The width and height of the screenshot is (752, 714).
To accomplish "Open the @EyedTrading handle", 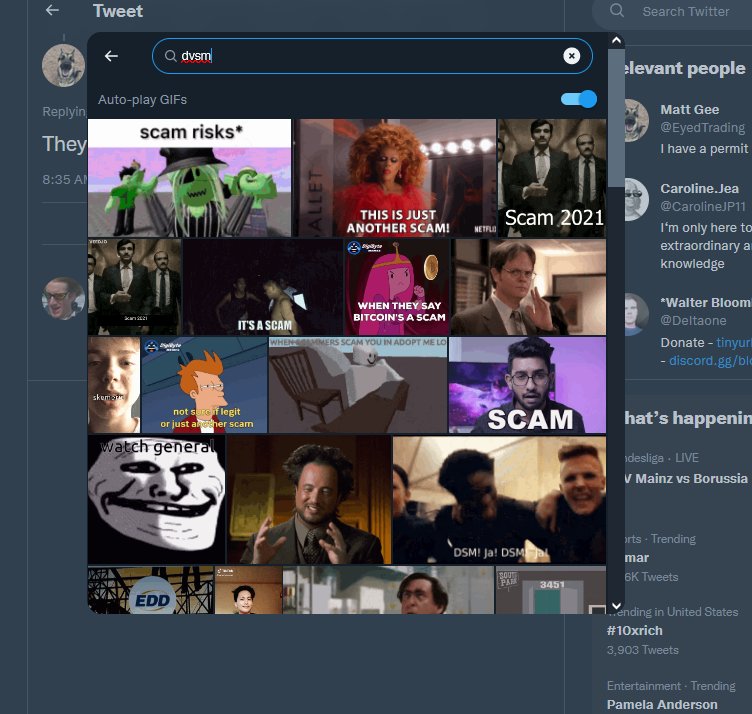I will pos(702,128).
